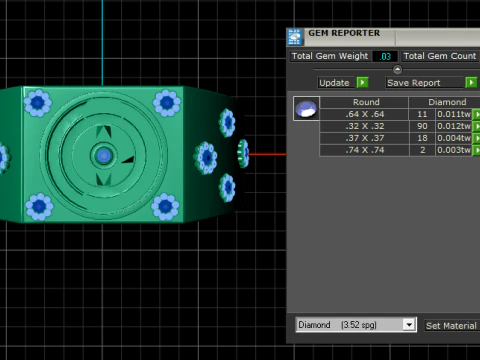
Task: Click the Set Material button
Action: [x=451, y=326]
